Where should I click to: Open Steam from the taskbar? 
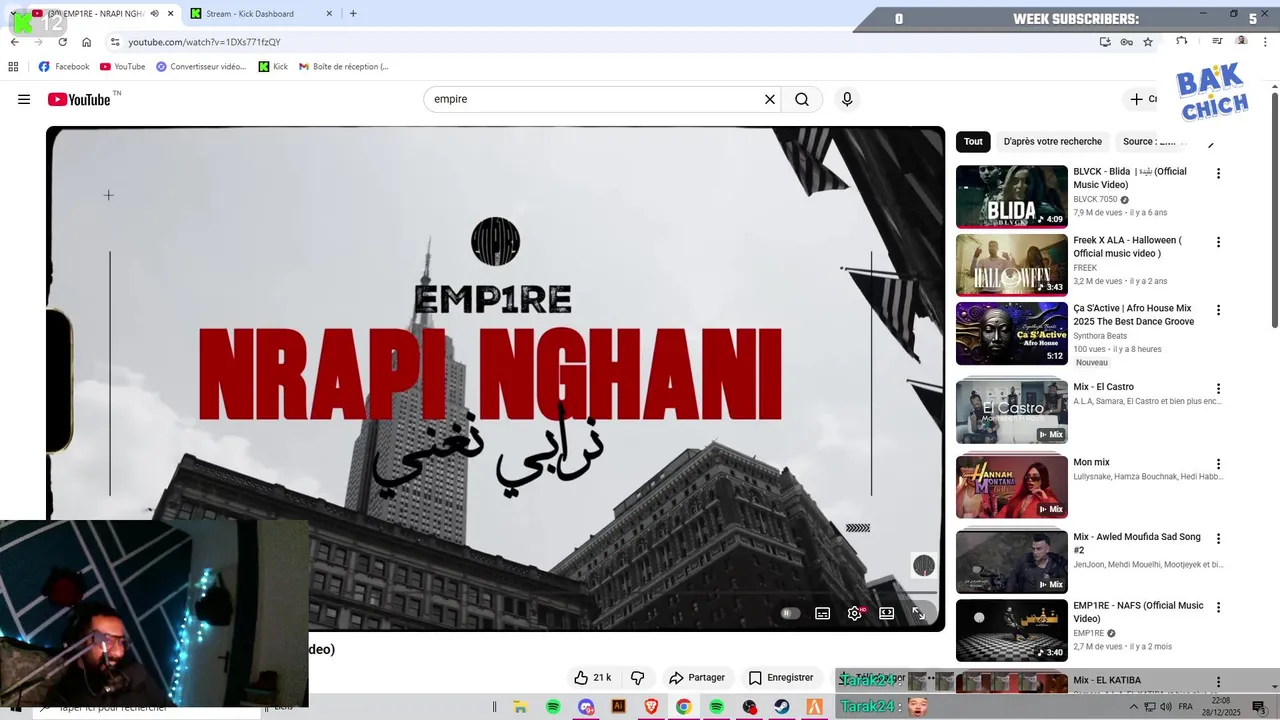782,707
